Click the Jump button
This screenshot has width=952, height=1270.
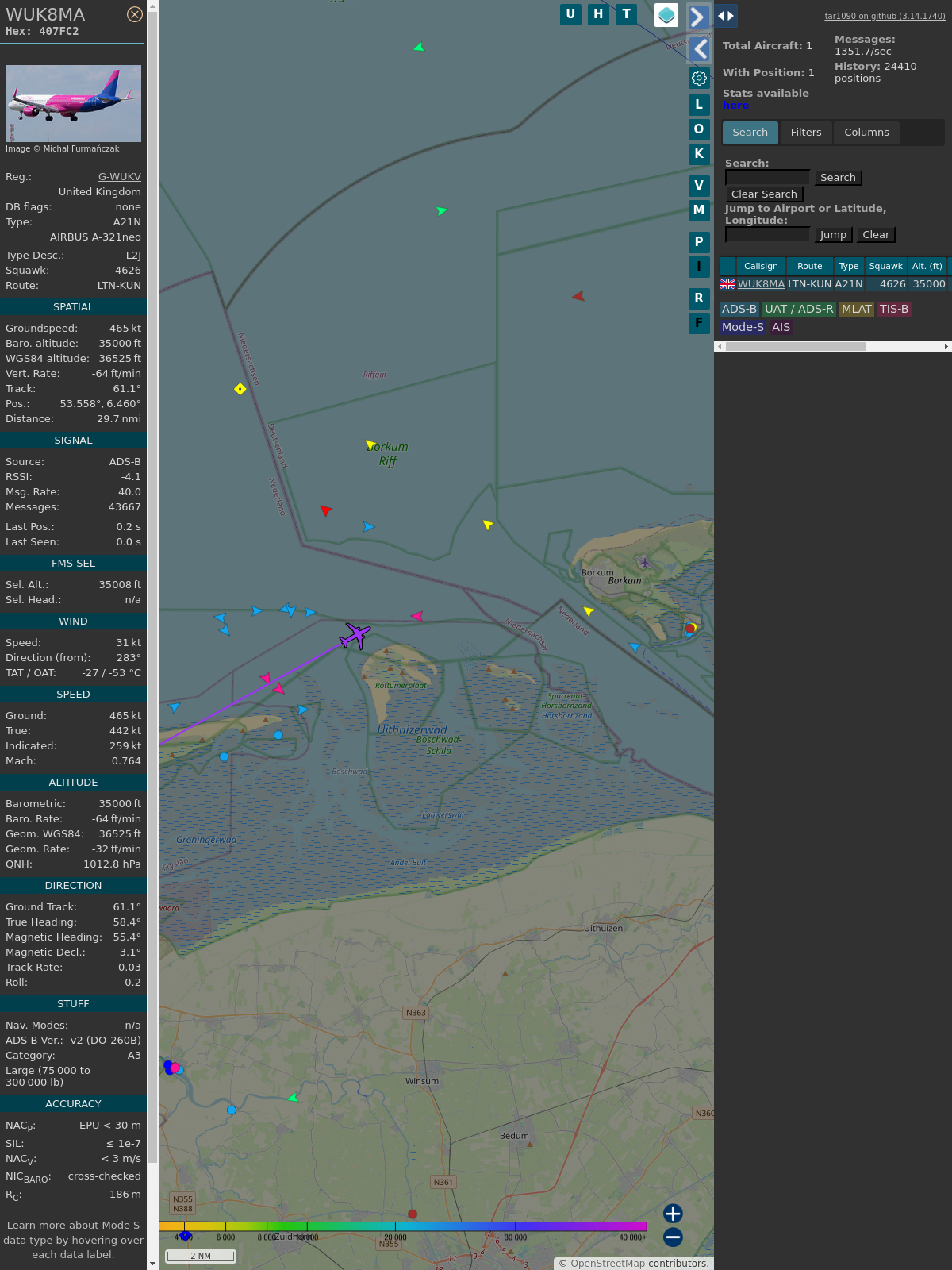pos(833,235)
